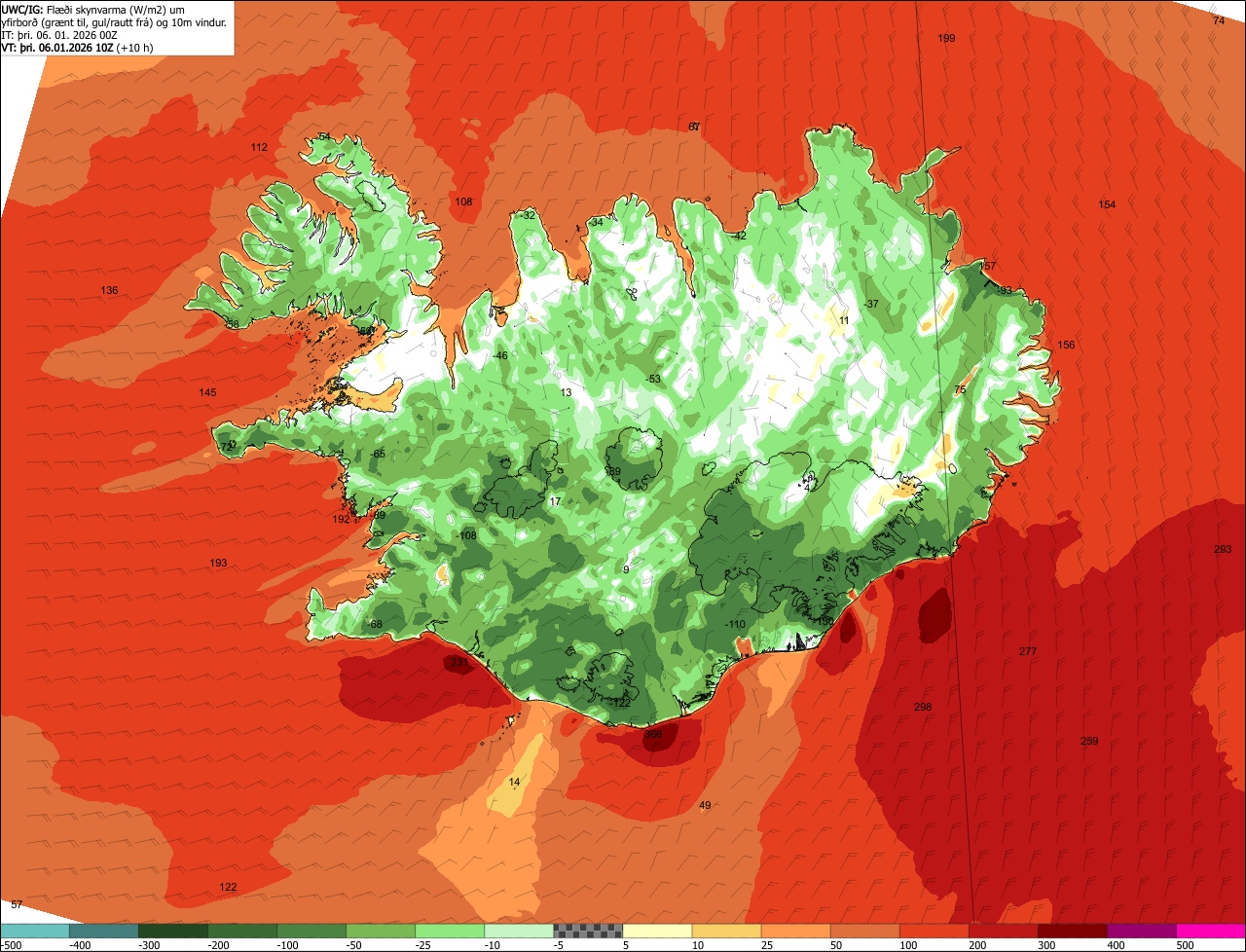Click the ocean value 193 in the southwest
Screen dimensions: 1246x952
(218, 564)
